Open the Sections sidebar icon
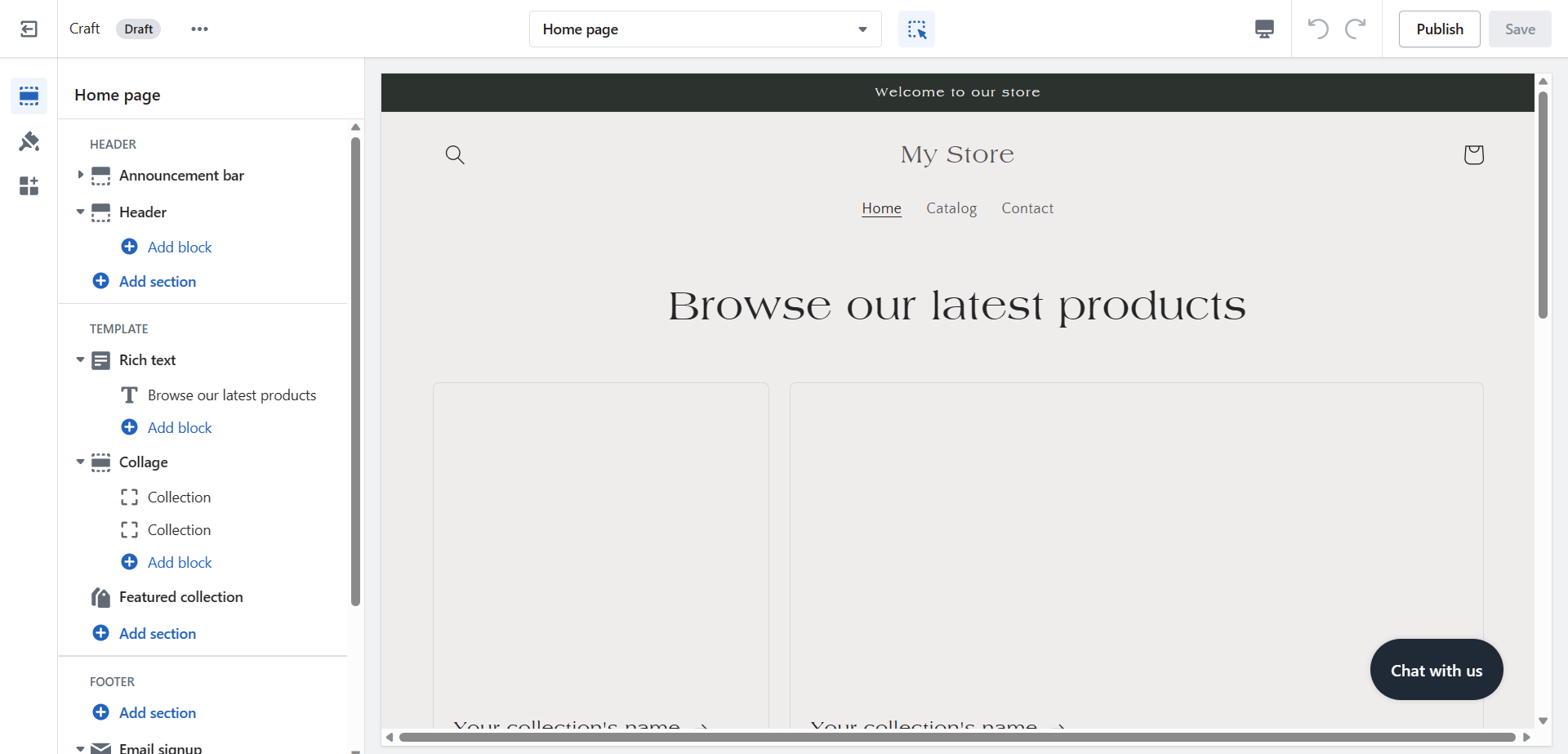This screenshot has height=754, width=1568. 29,96
